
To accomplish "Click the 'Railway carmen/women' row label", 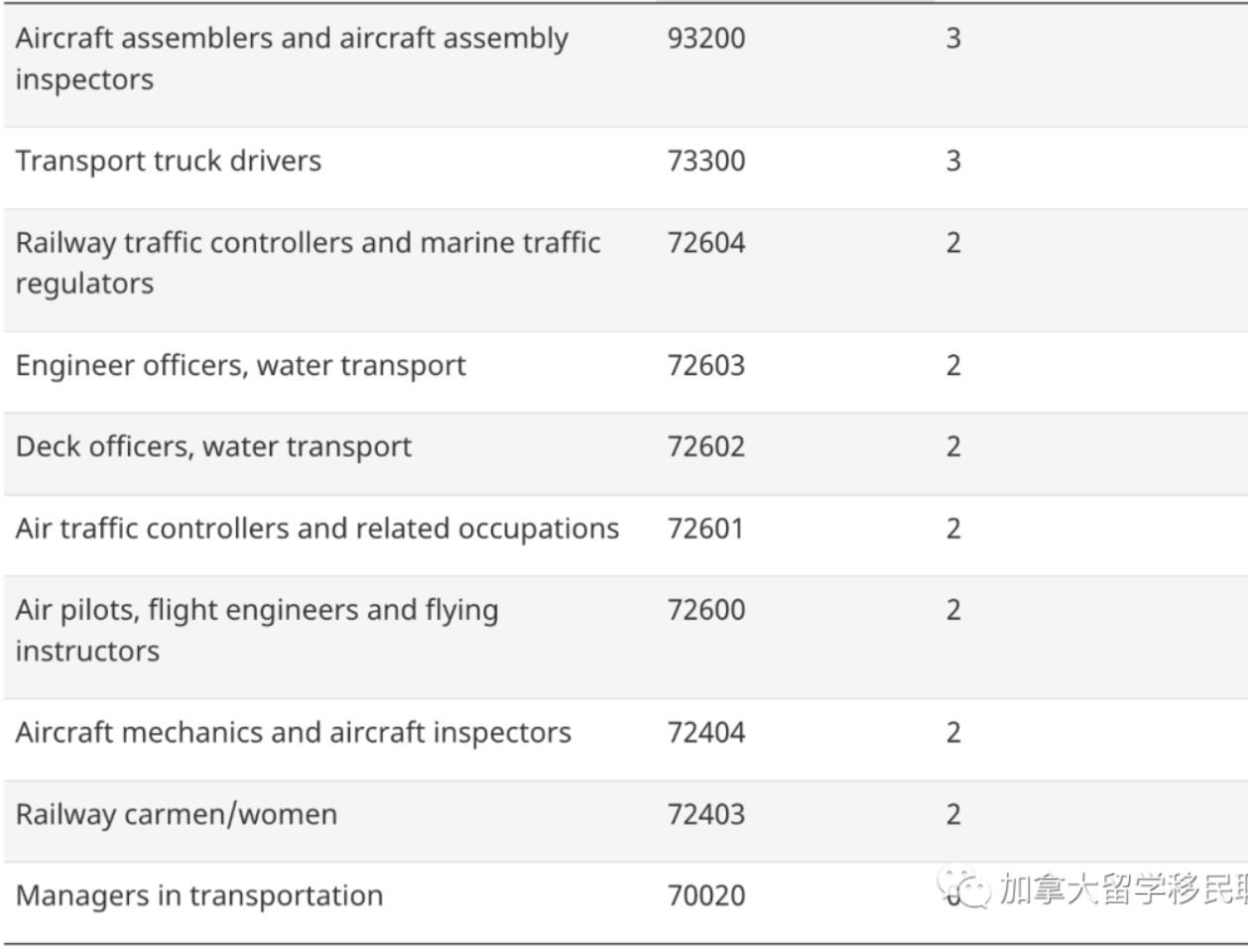I will tap(177, 815).
